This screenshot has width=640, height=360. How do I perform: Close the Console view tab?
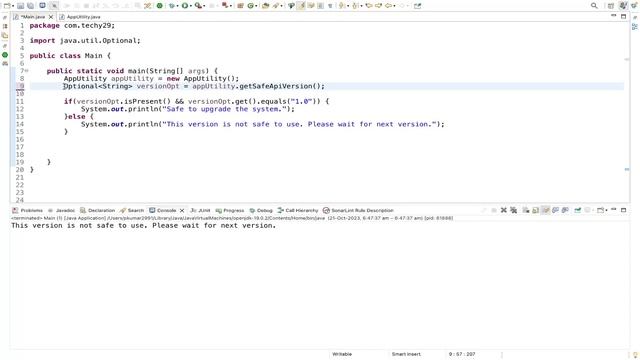[x=182, y=210]
